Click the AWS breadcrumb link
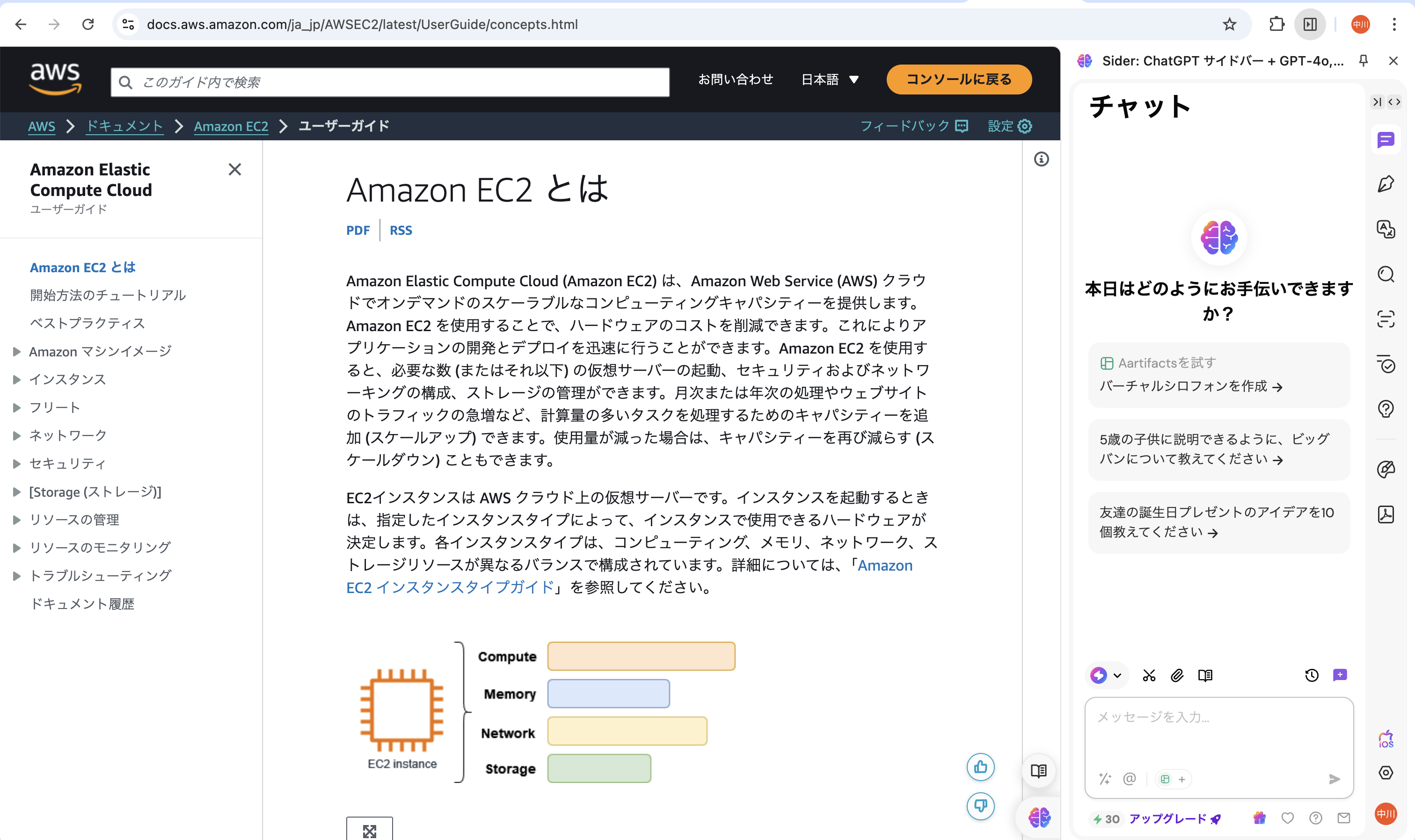Screen dimensions: 1415x840 41,126
